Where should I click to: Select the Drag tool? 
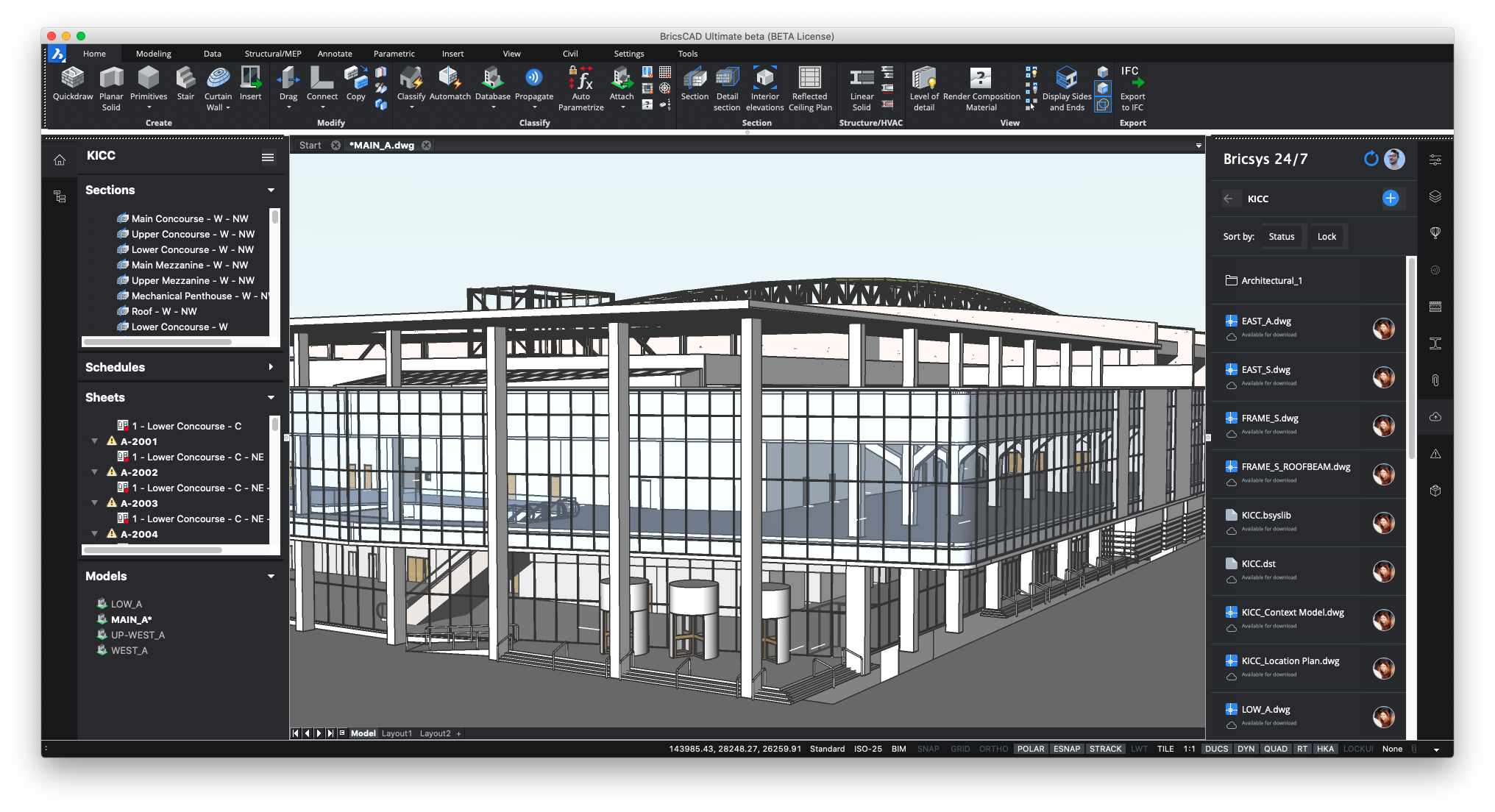[x=288, y=89]
